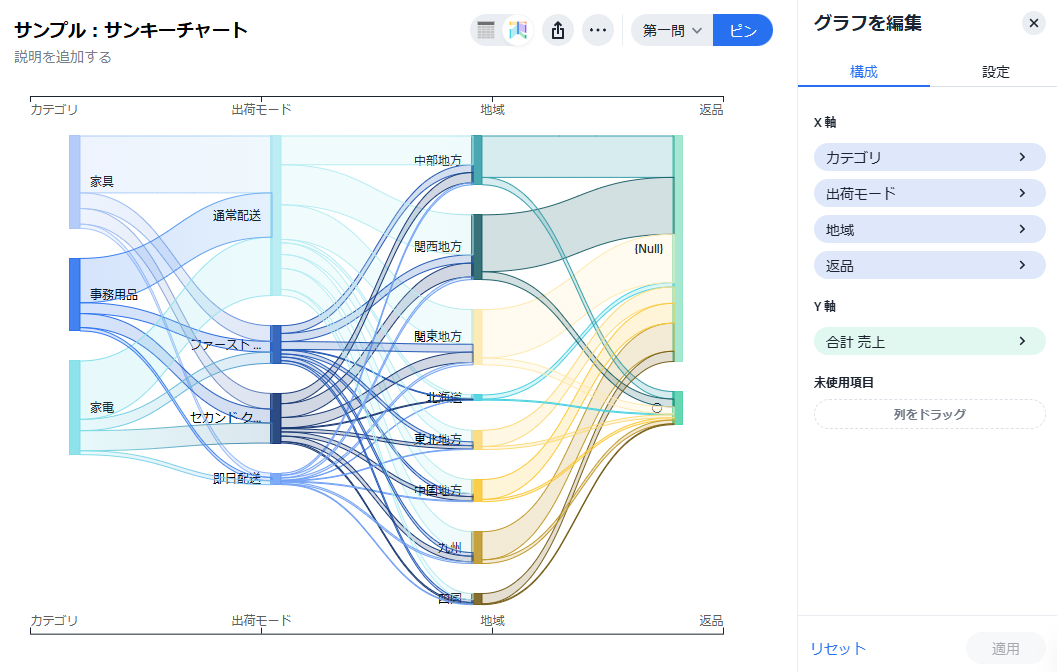This screenshot has width=1057, height=672.
Task: Select the 構成 tab
Action: click(x=864, y=72)
